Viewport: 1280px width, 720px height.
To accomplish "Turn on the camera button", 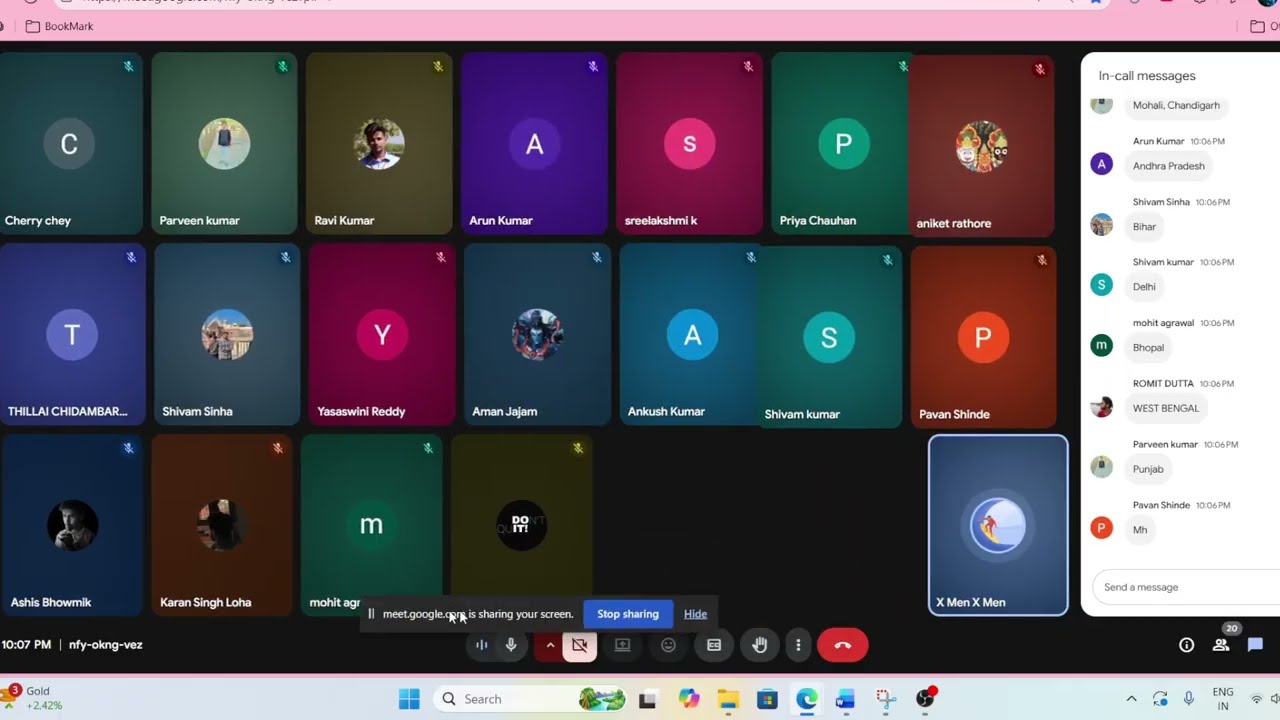I will point(579,645).
